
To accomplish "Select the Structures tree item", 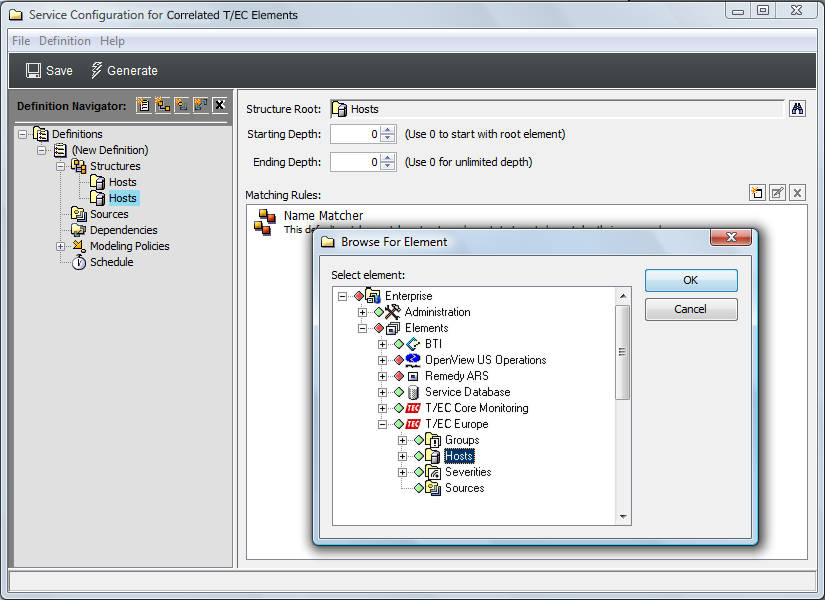I will [115, 166].
